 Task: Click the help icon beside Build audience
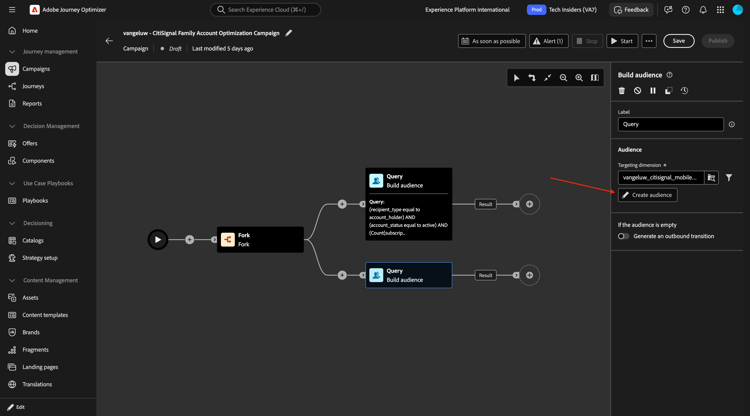[x=670, y=75]
